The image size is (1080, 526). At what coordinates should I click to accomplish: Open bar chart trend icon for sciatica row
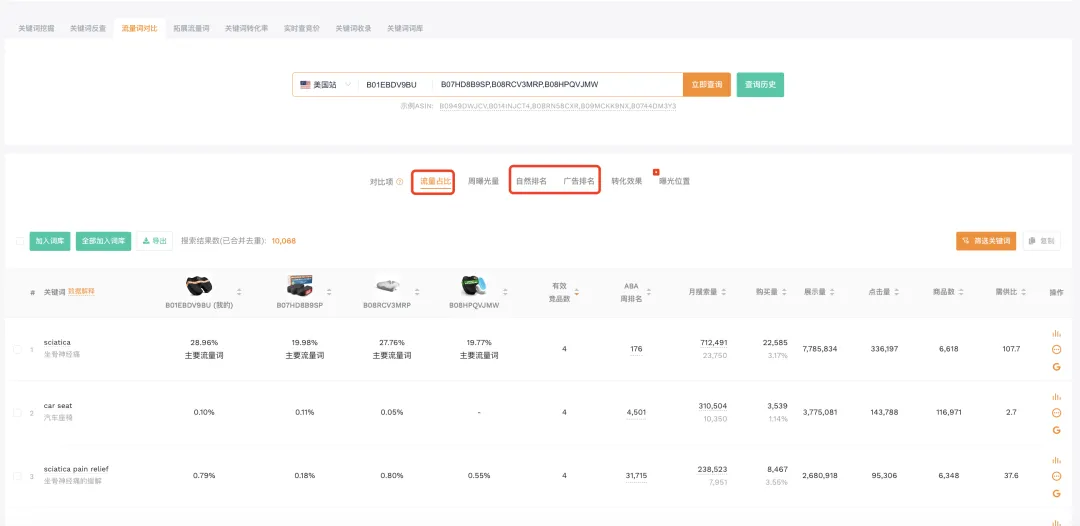[x=1056, y=333]
